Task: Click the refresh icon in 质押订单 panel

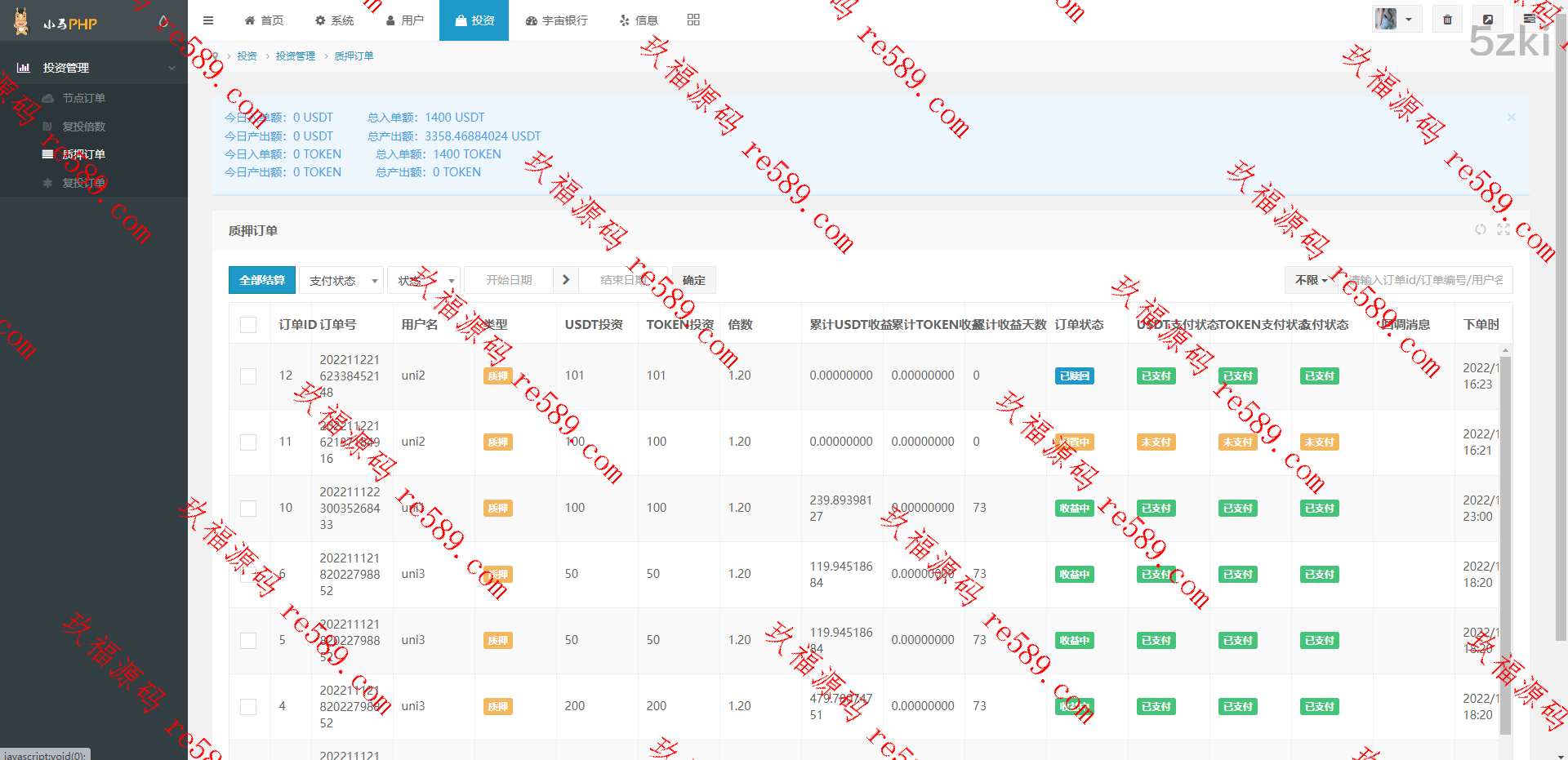Action: [1480, 230]
